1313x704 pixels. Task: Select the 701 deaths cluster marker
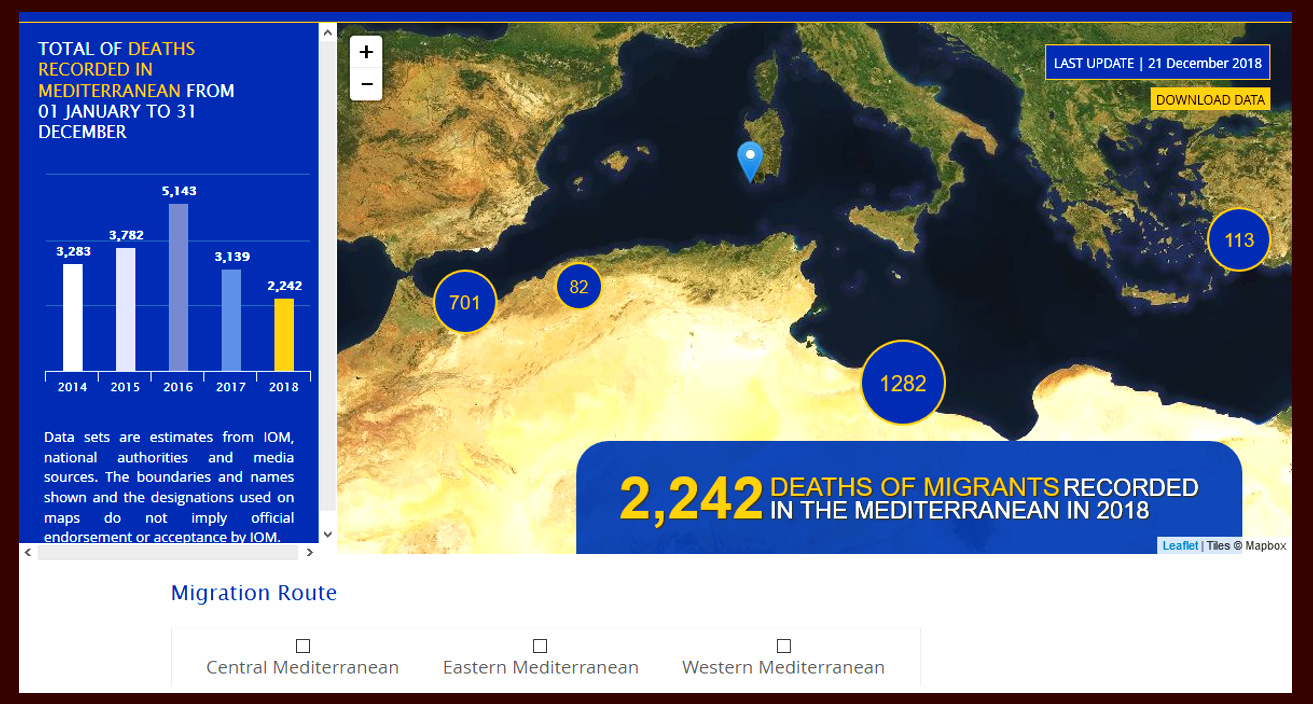[x=465, y=302]
